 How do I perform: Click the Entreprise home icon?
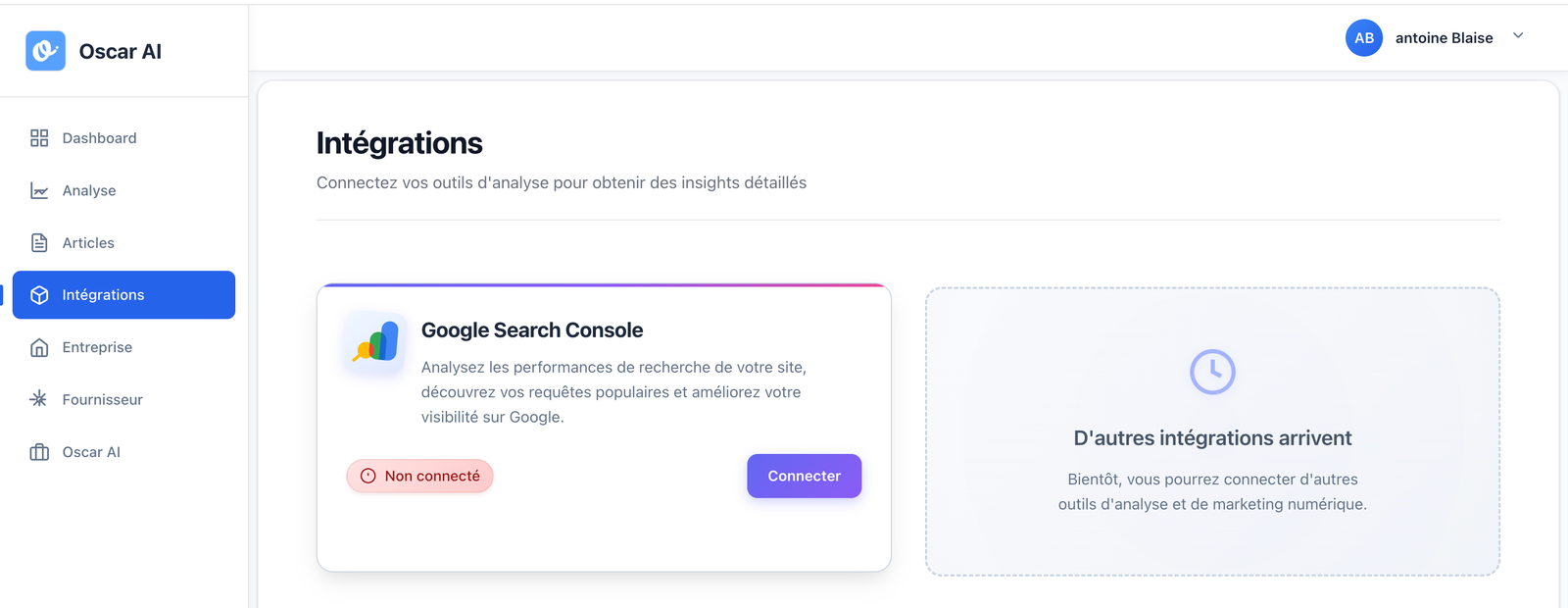pyautogui.click(x=39, y=347)
